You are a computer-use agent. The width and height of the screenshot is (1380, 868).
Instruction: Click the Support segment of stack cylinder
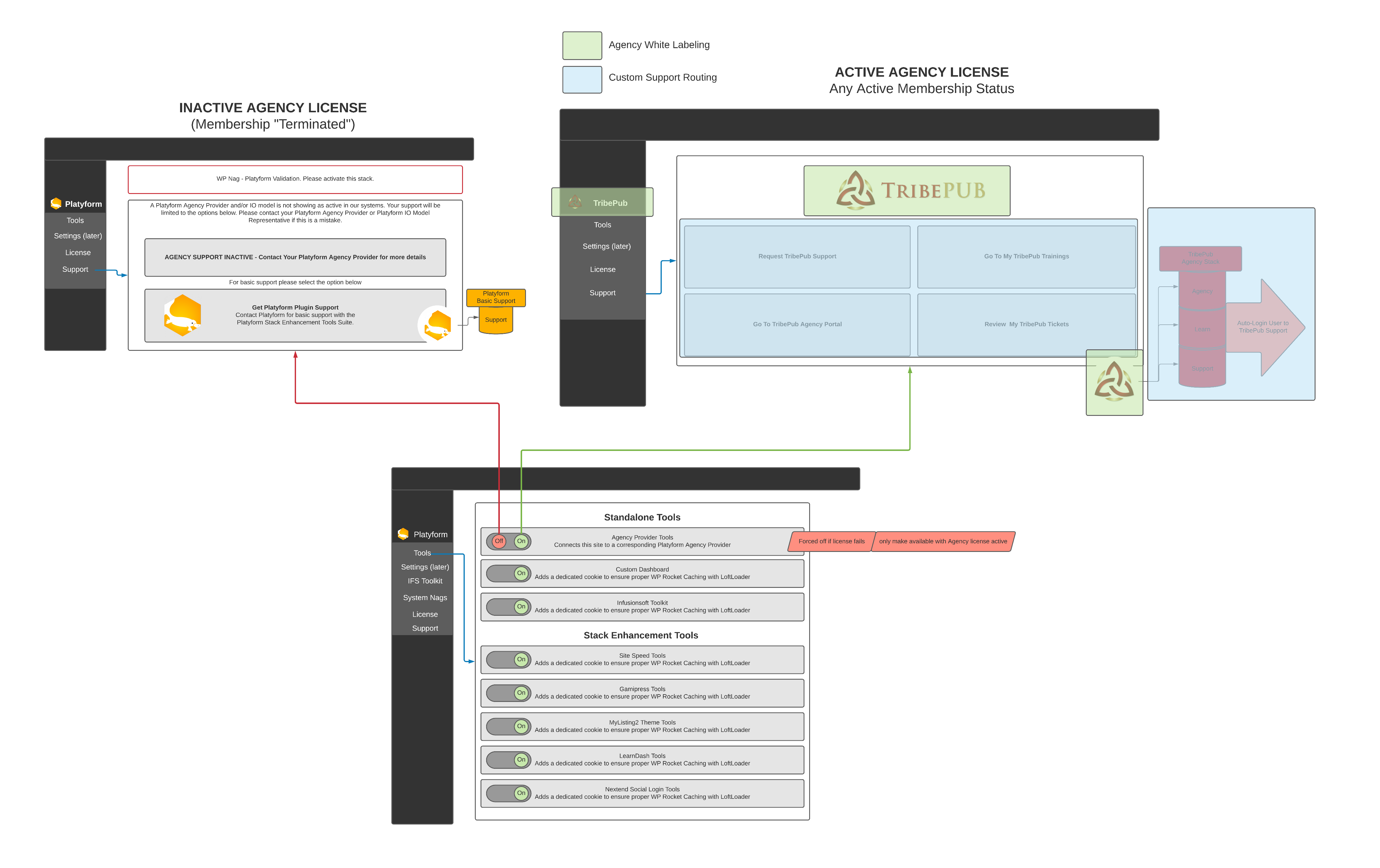1202,368
